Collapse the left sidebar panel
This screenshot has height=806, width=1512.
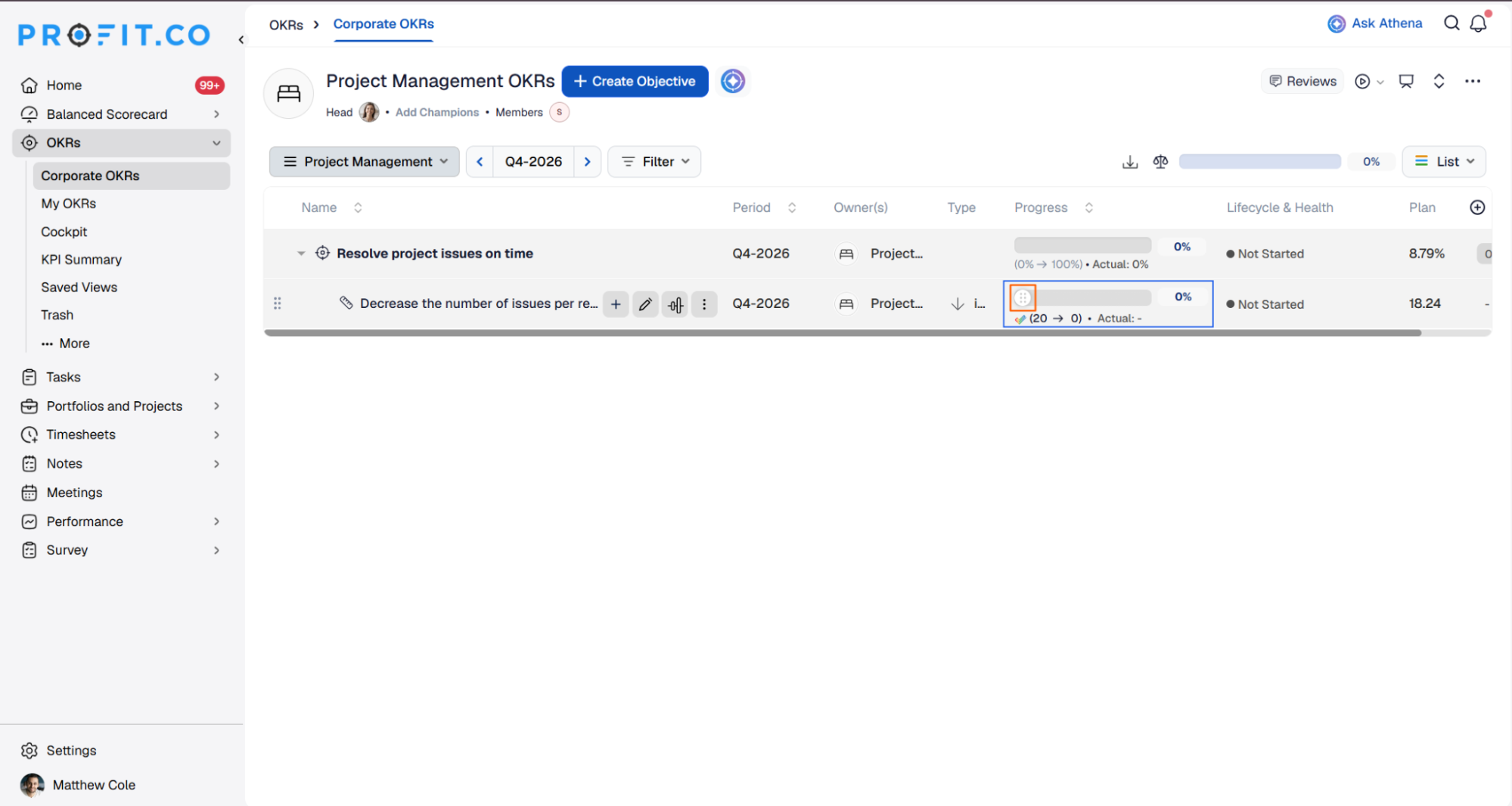tap(241, 39)
